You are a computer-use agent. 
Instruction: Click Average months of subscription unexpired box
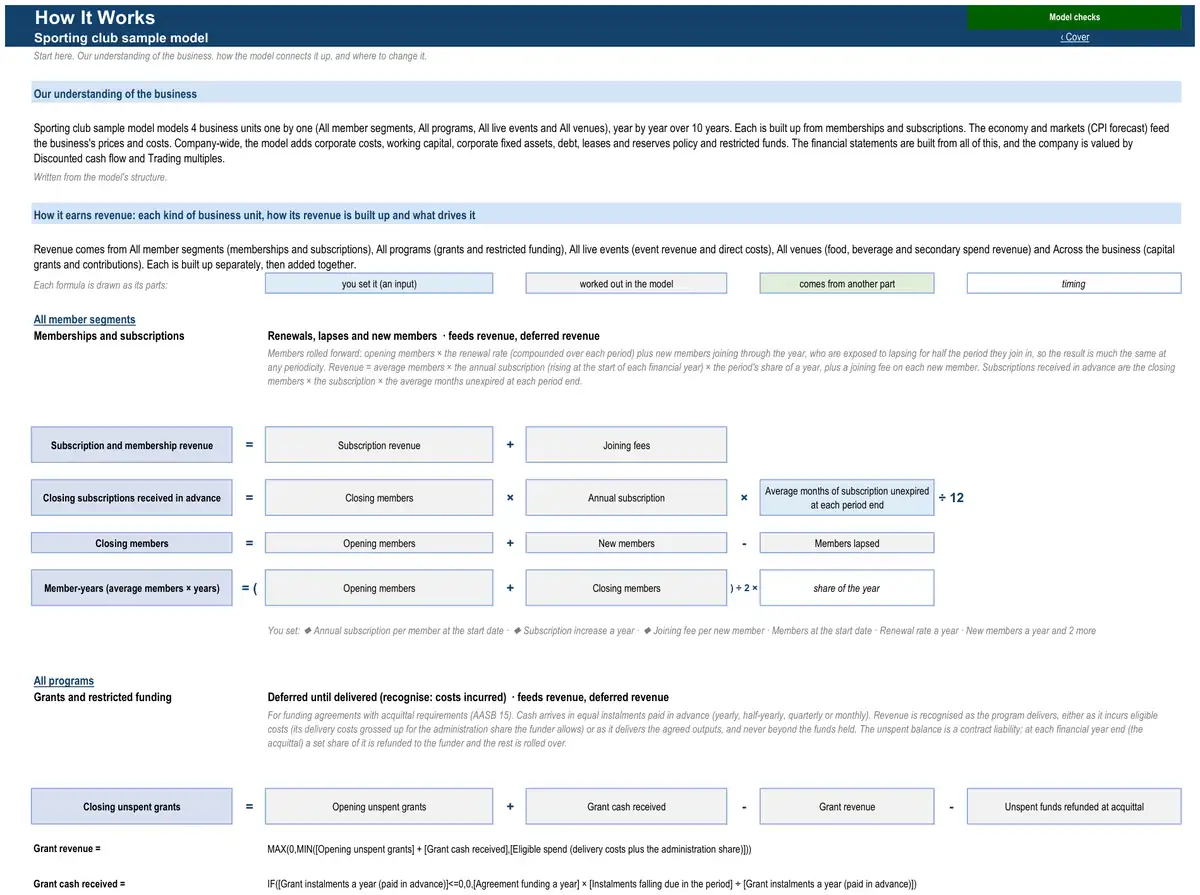(x=847, y=498)
